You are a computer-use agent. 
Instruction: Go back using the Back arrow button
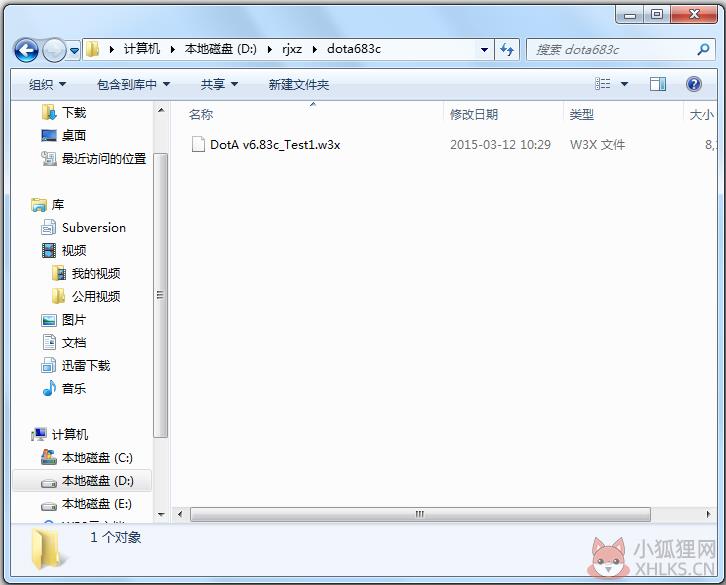(26, 50)
